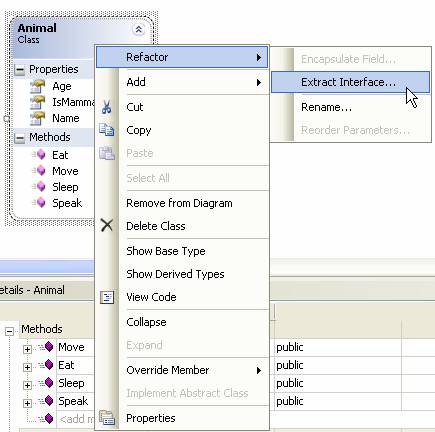Click the Age property icon
This screenshot has height=432, width=435.
38,86
